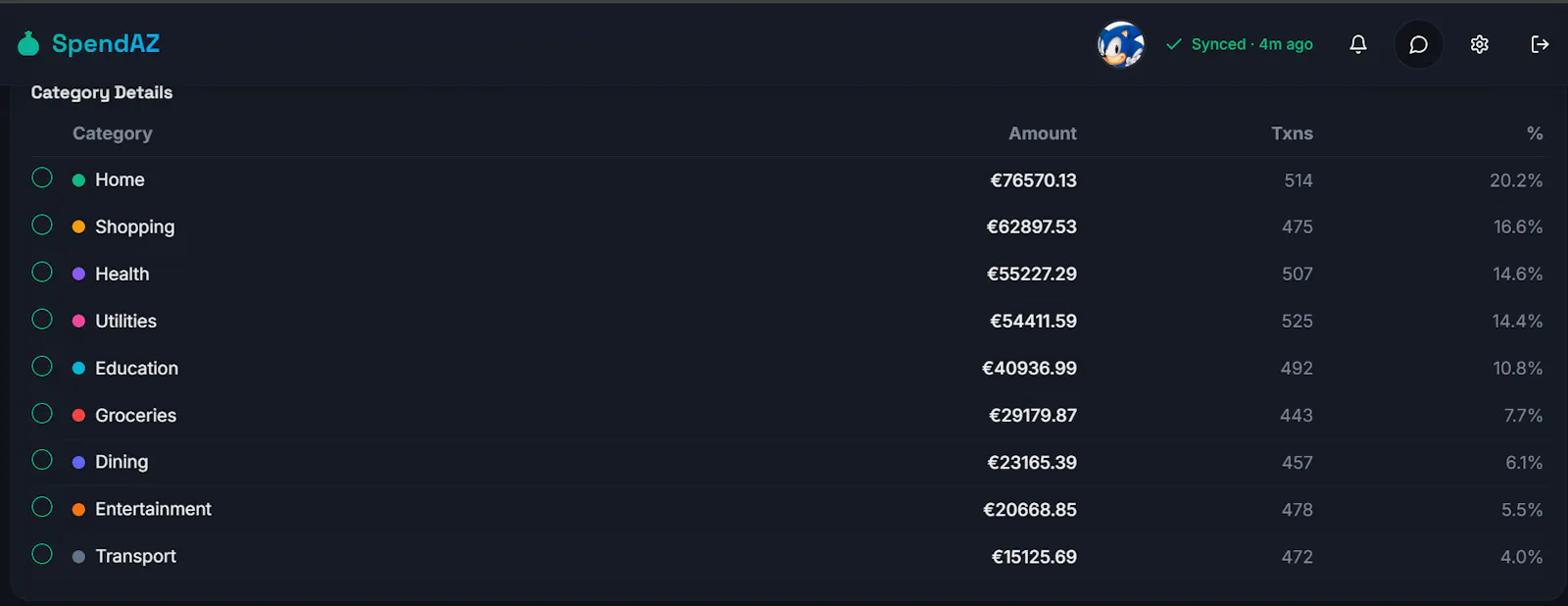Open the Education category row

click(787, 368)
